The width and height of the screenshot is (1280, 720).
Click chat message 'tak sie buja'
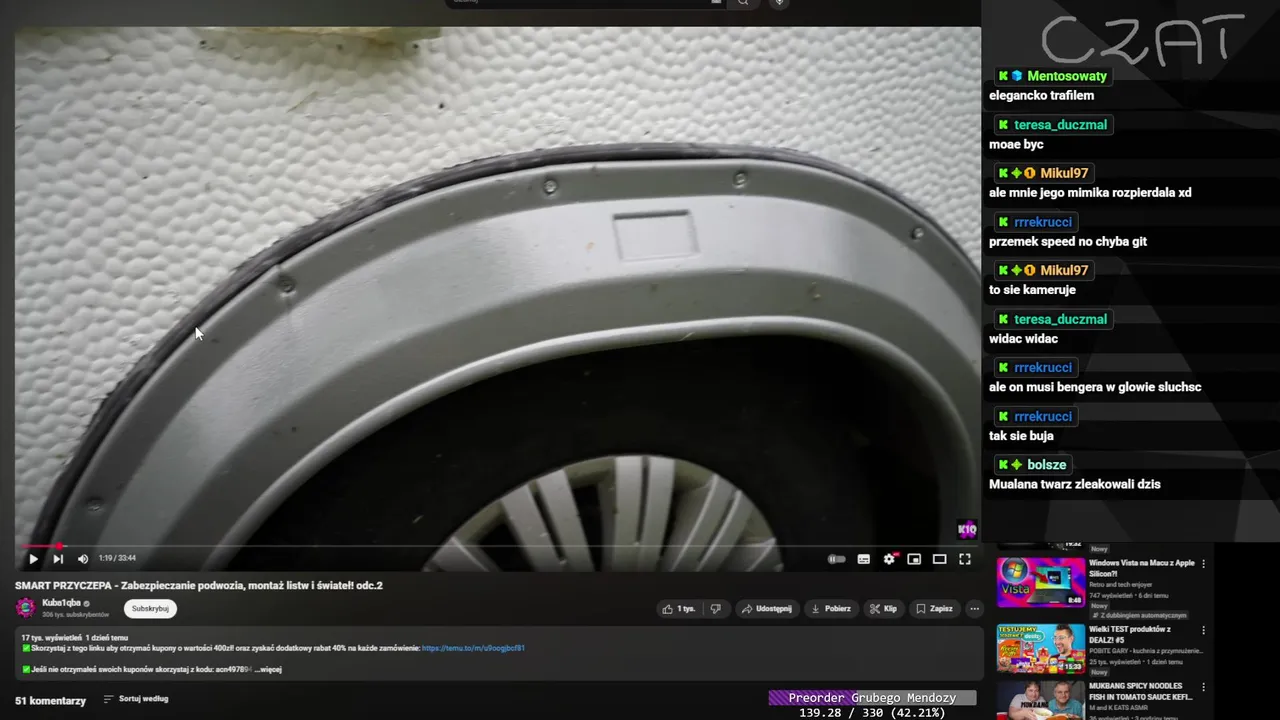(1021, 436)
